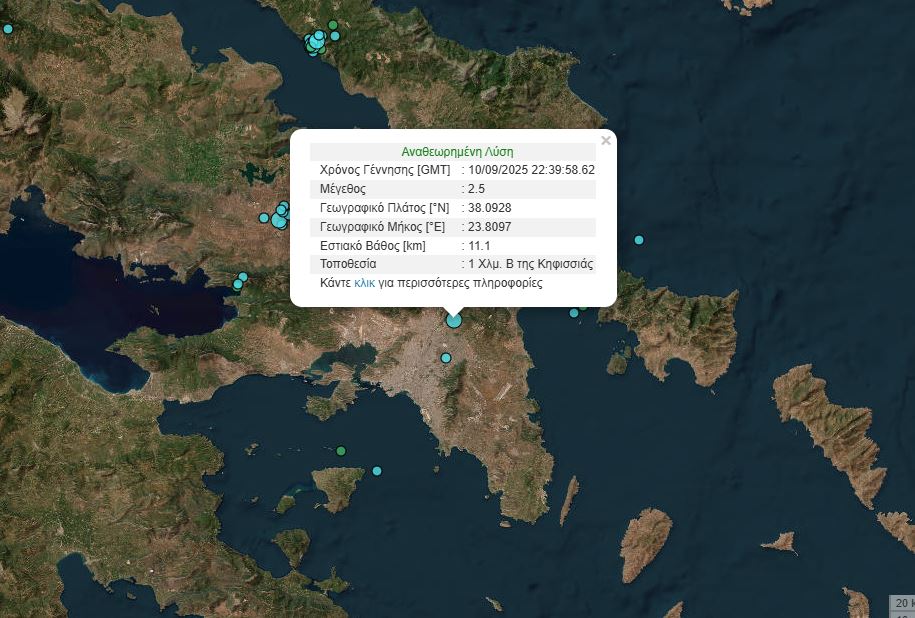Viewport: 915px width, 618px height.
Task: Click the magnitude value 2.5 in popup
Action: point(476,189)
